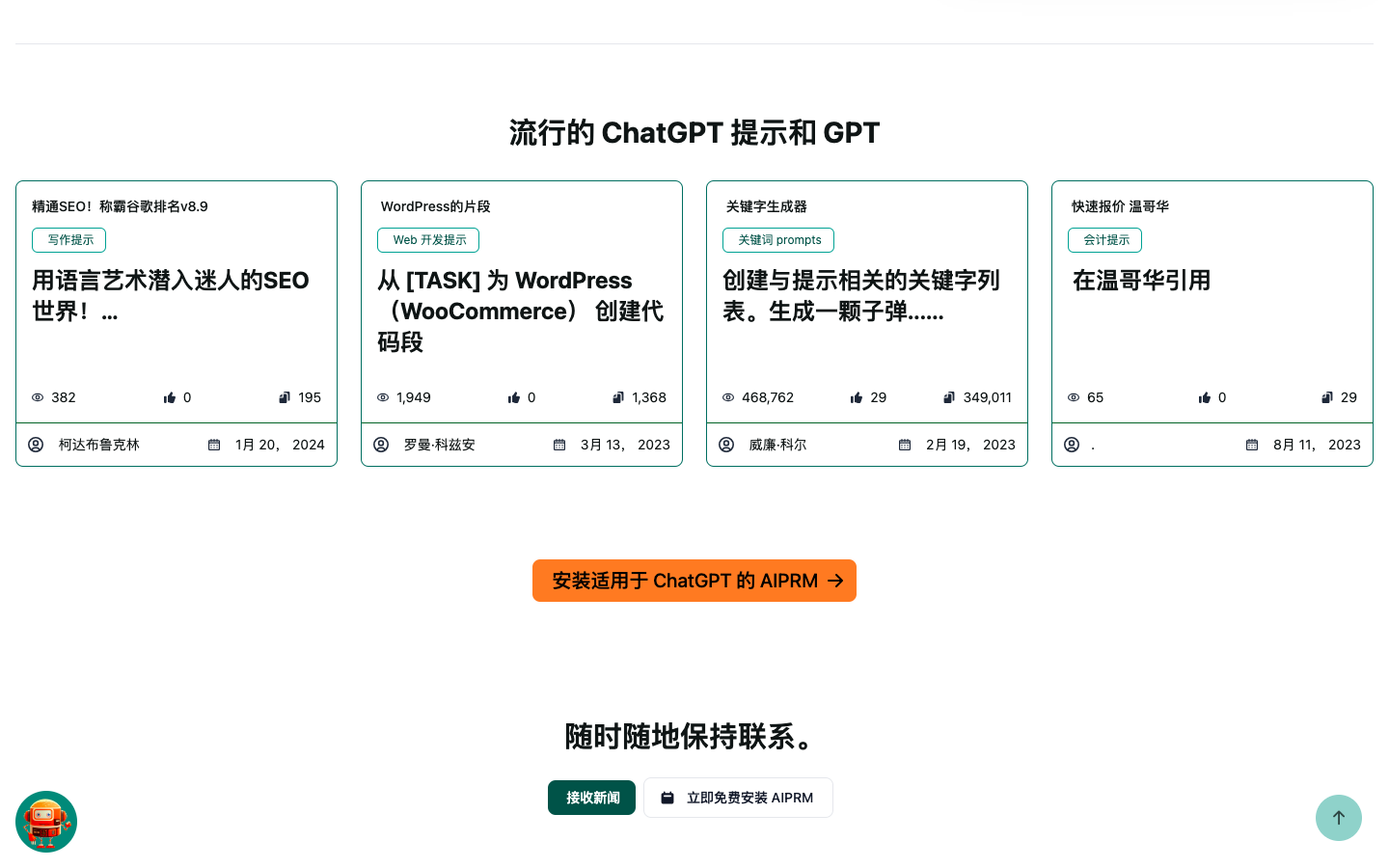Open prompt titled 在温哥华引用

[1141, 281]
